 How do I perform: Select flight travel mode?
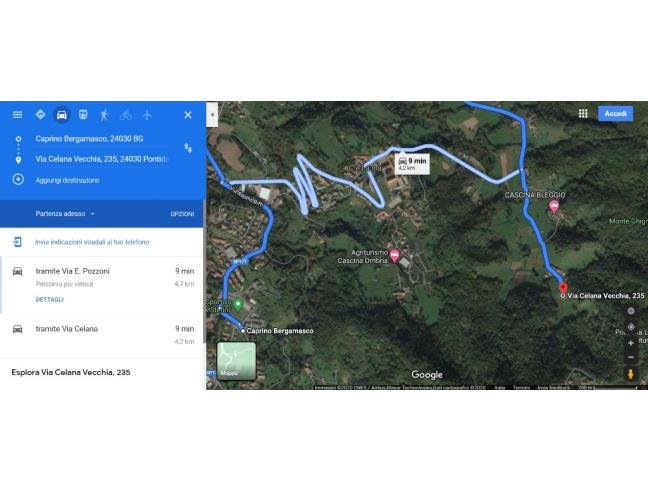(x=147, y=115)
